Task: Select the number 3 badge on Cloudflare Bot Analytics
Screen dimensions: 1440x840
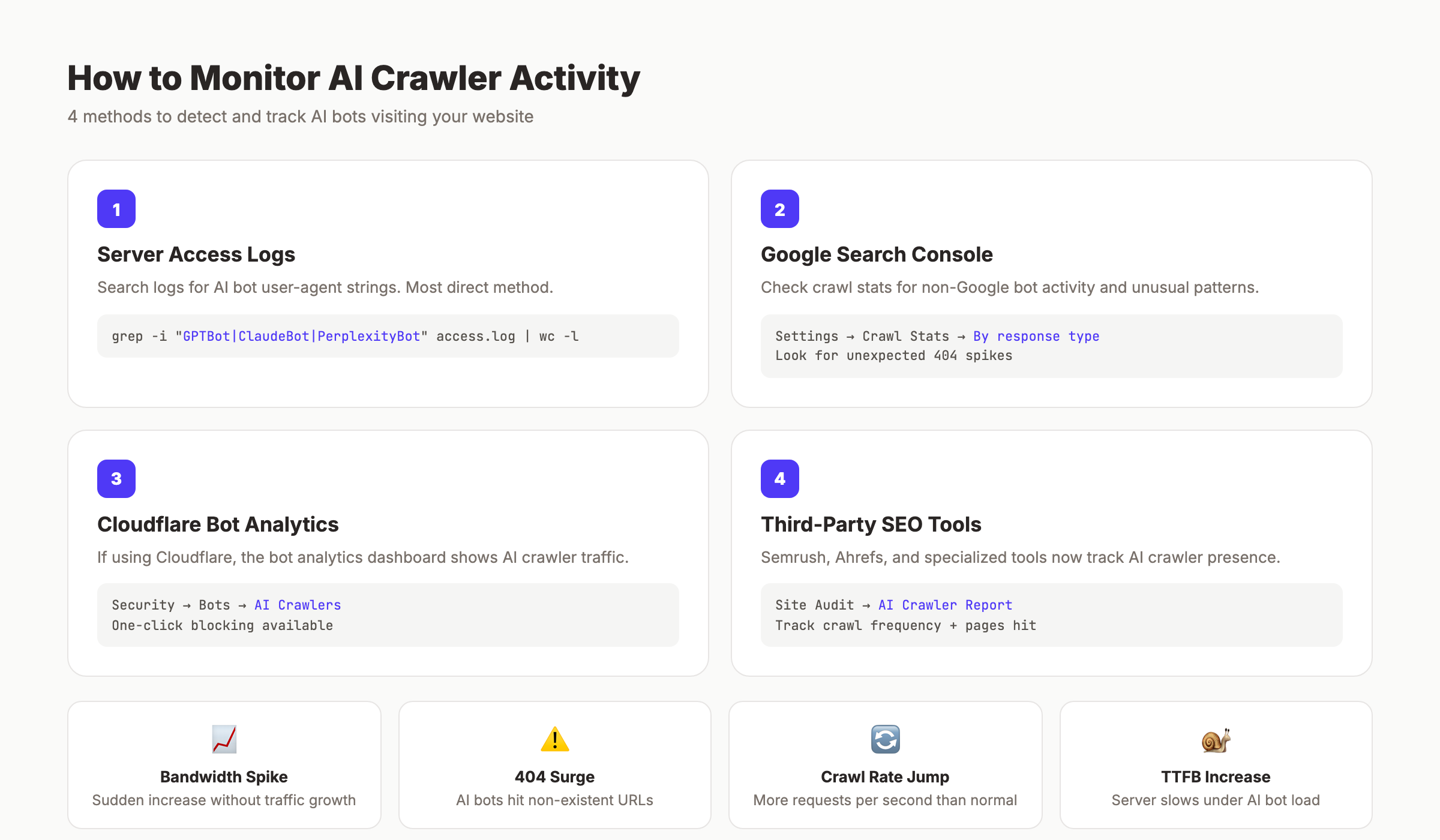Action: click(116, 479)
